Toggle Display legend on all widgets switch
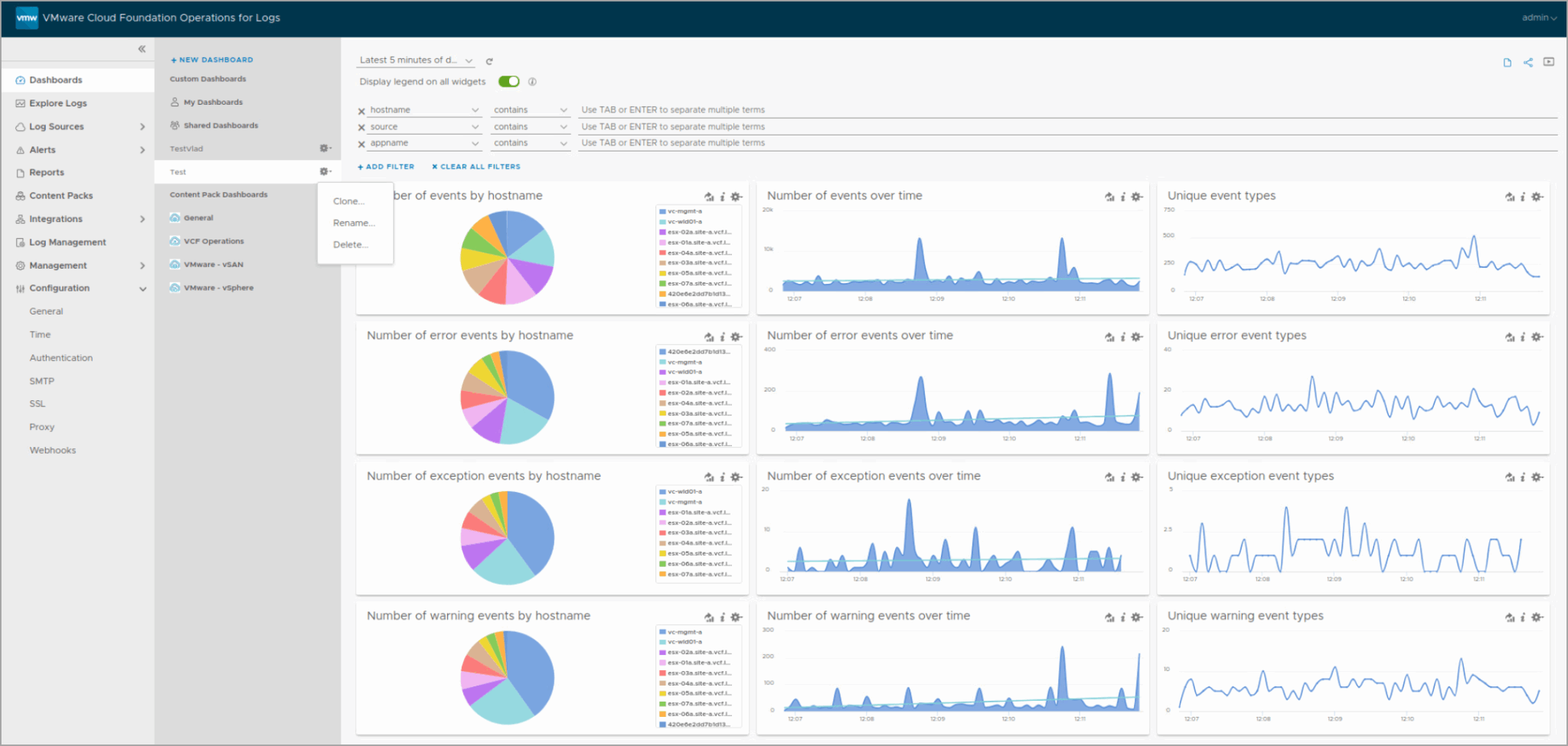This screenshot has width=1568, height=746. pos(508,81)
